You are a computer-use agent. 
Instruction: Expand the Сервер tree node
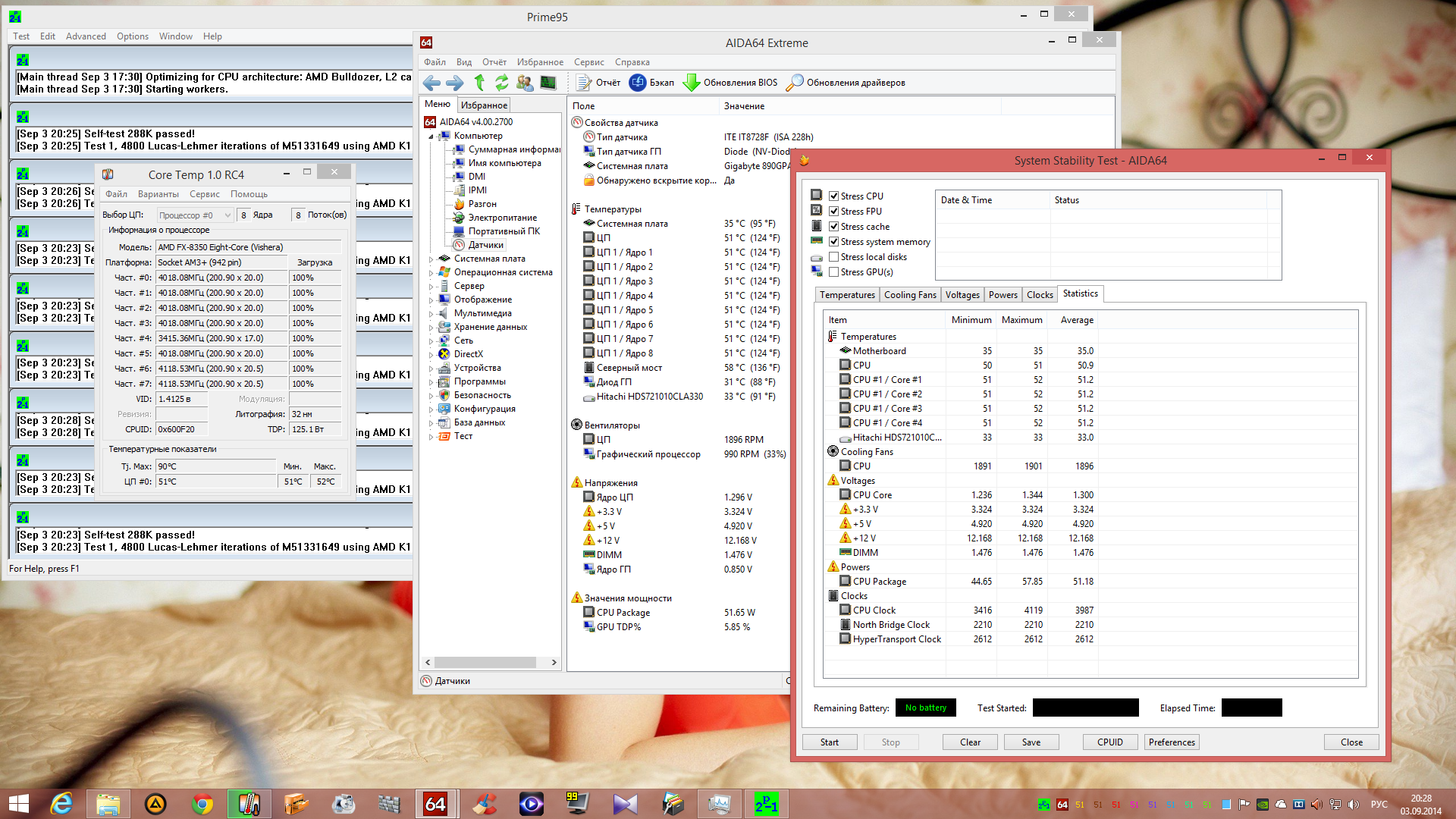(x=431, y=287)
